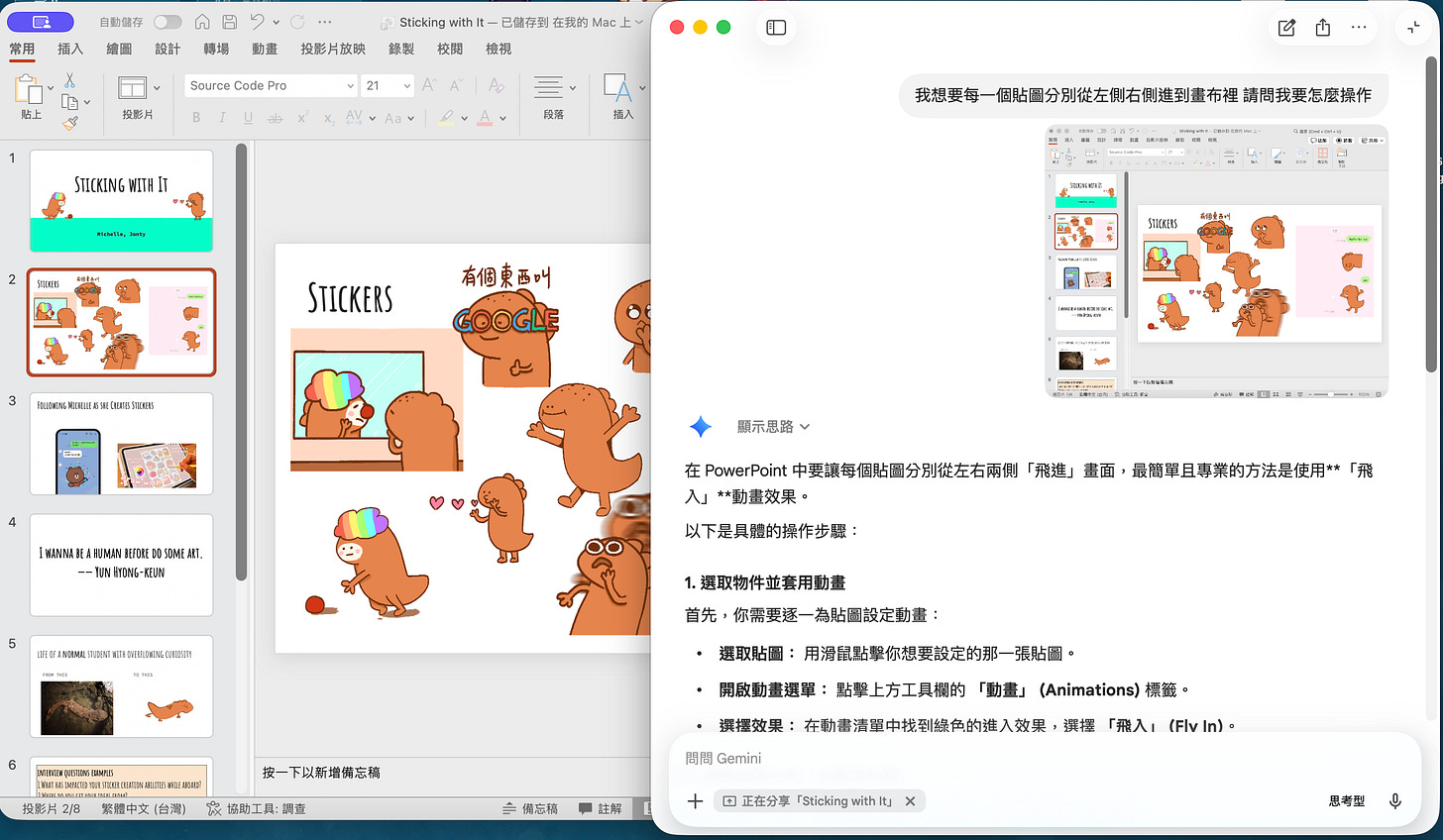
Task: Click the Home icon in PowerPoint title bar
Action: (202, 22)
